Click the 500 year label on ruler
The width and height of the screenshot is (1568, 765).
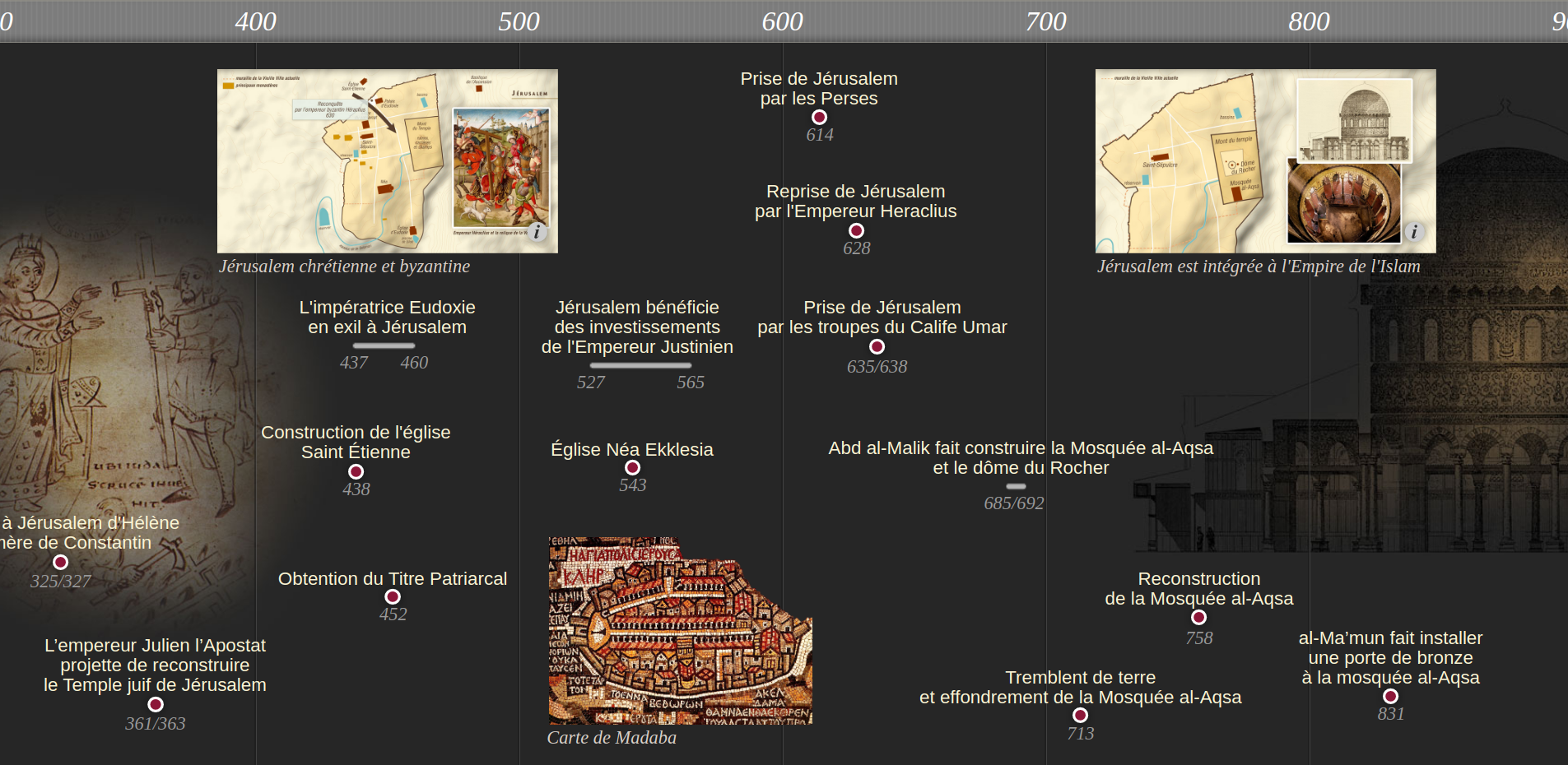519,21
